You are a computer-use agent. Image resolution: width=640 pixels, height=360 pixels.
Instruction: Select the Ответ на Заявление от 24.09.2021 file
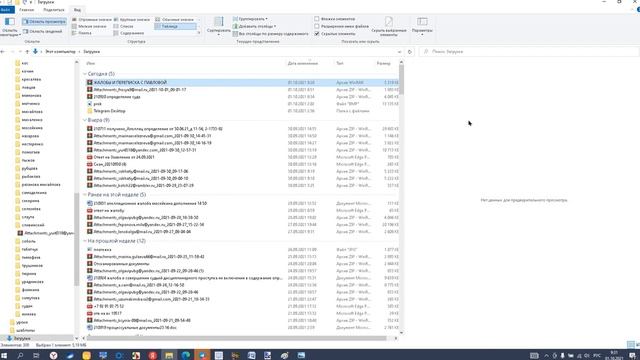click(x=242, y=157)
